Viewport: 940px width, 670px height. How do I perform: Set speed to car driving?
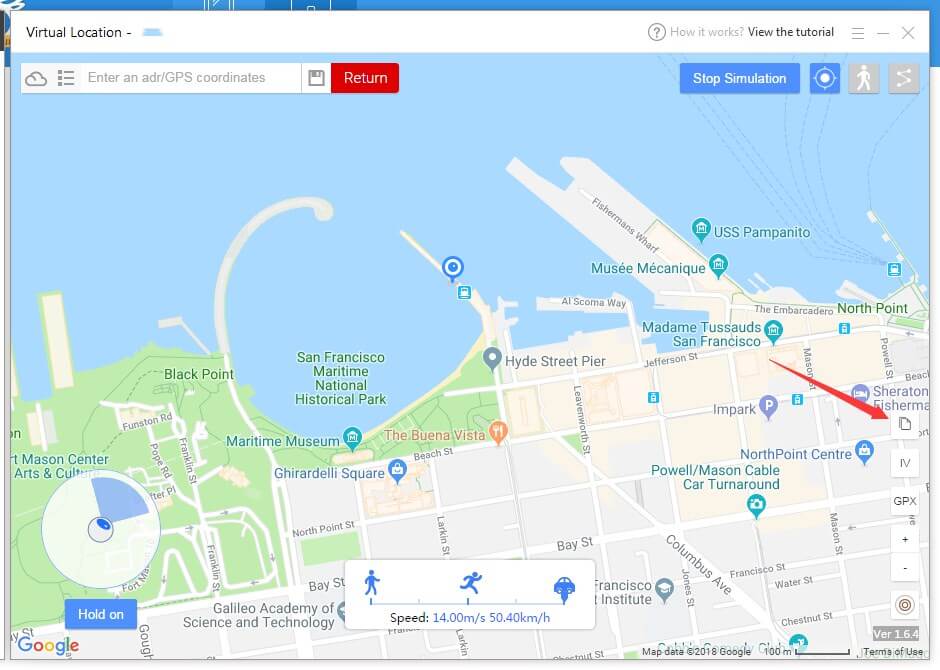[x=564, y=589]
